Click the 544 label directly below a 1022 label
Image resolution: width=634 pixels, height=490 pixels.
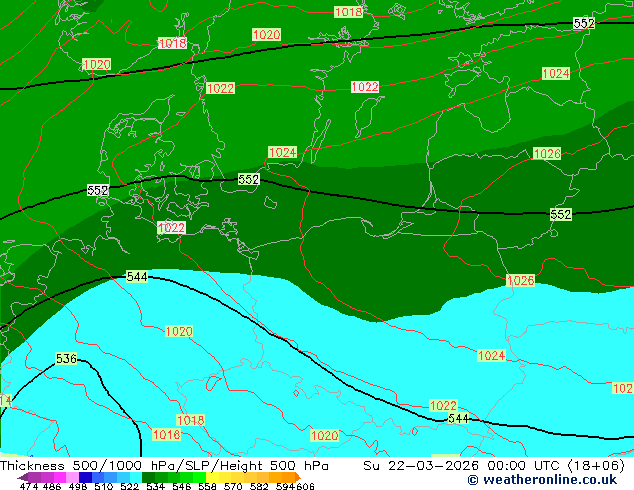click(459, 418)
